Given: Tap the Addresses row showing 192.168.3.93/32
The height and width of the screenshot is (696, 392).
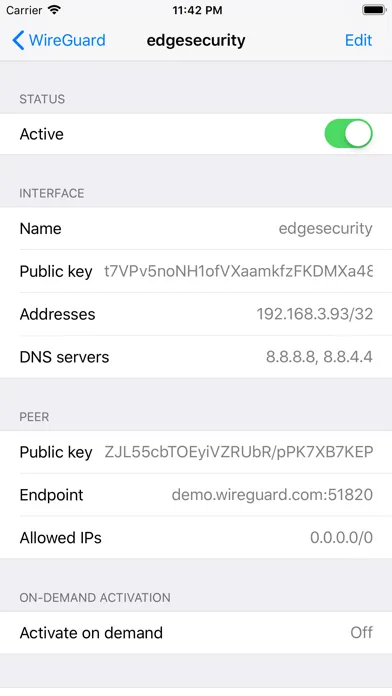Looking at the screenshot, I should [196, 314].
